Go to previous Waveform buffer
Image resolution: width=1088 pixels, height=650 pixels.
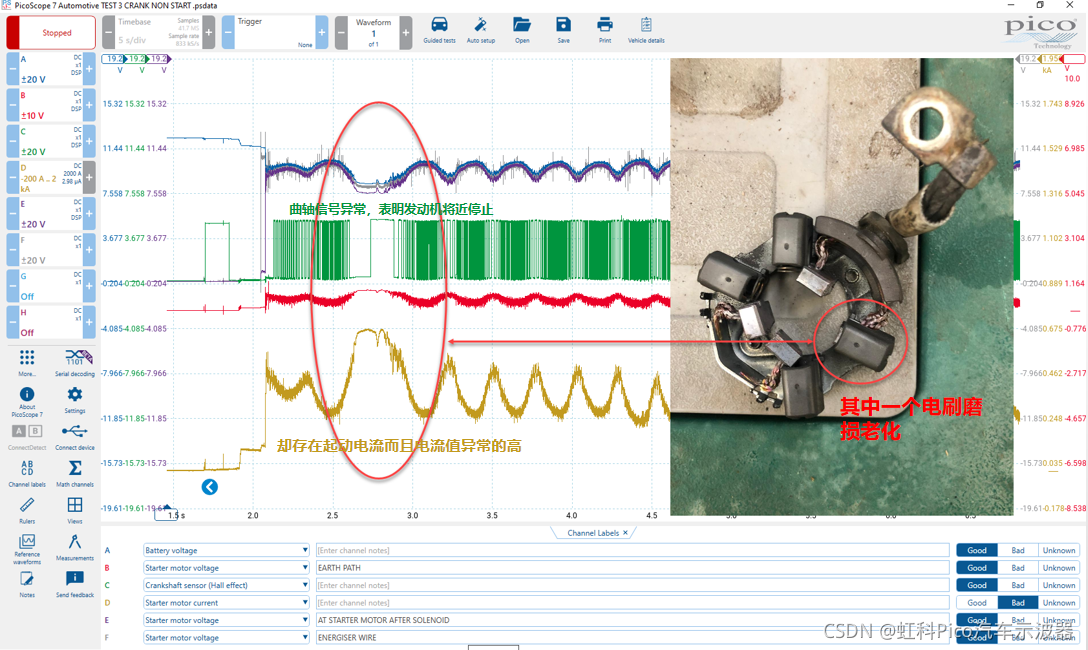(x=341, y=33)
